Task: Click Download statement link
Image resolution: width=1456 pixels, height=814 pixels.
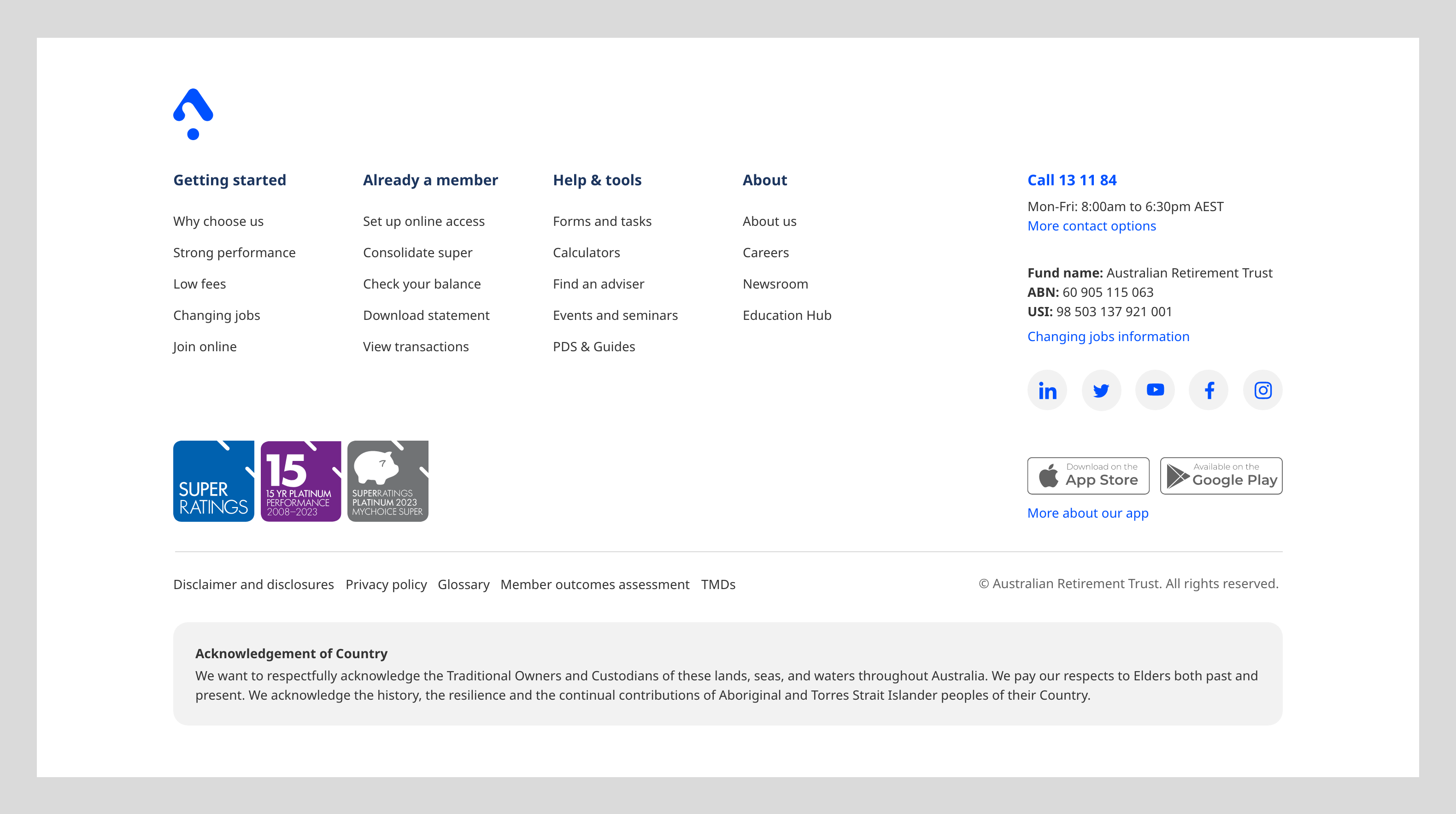Action: (426, 315)
